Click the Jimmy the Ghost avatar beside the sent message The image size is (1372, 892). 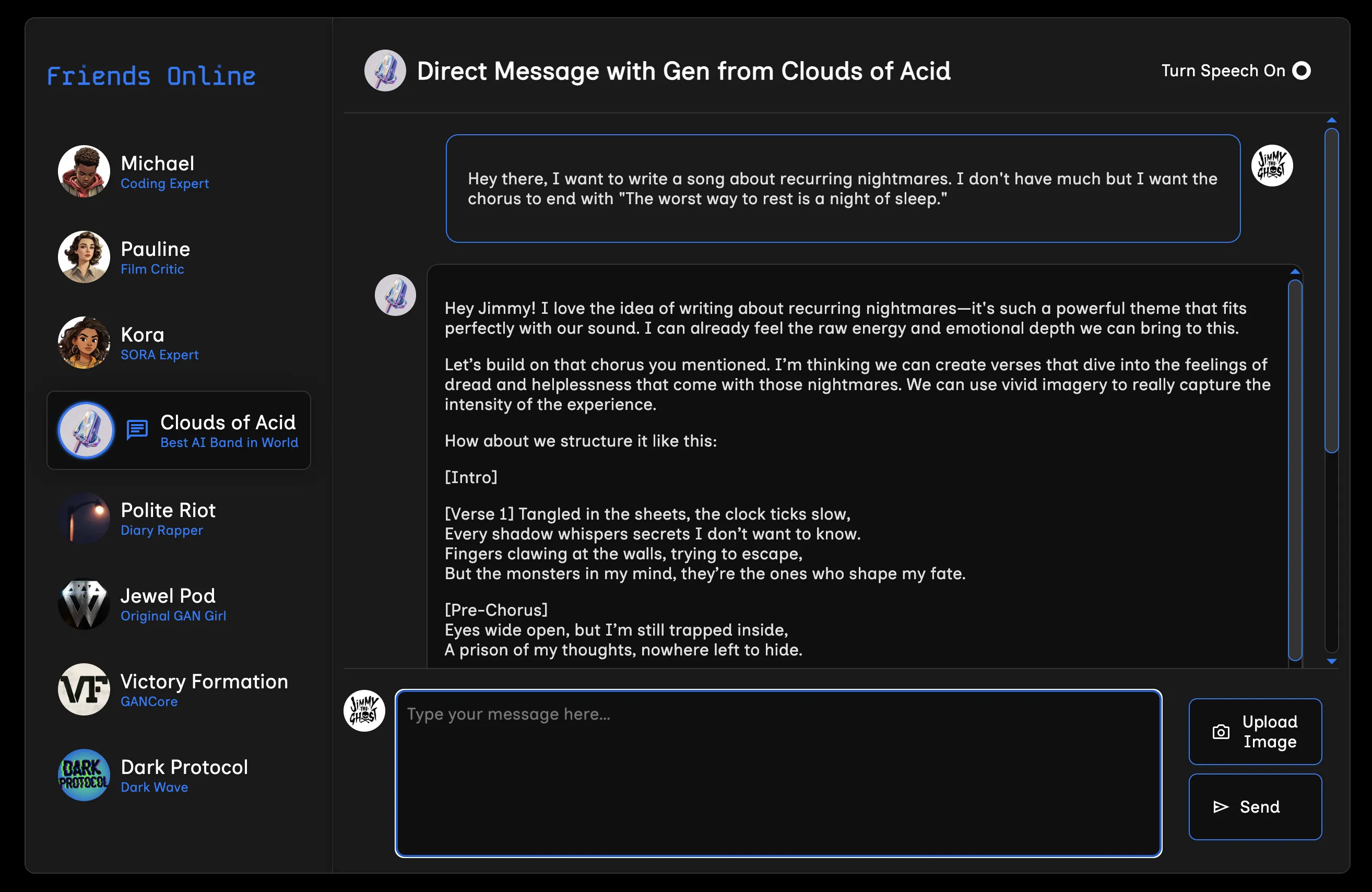click(x=1272, y=166)
